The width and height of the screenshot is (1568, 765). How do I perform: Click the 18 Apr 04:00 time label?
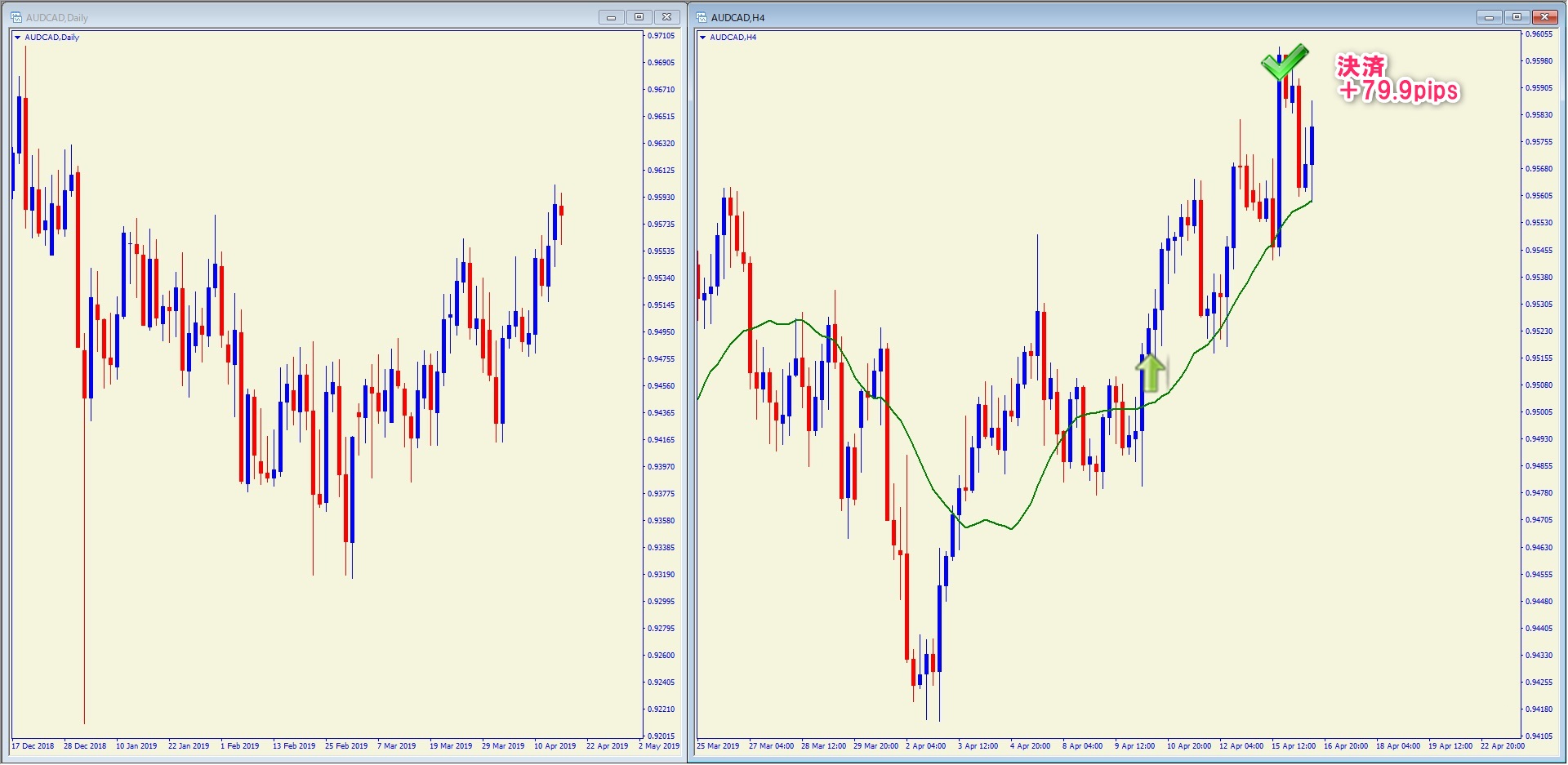pos(1398,746)
